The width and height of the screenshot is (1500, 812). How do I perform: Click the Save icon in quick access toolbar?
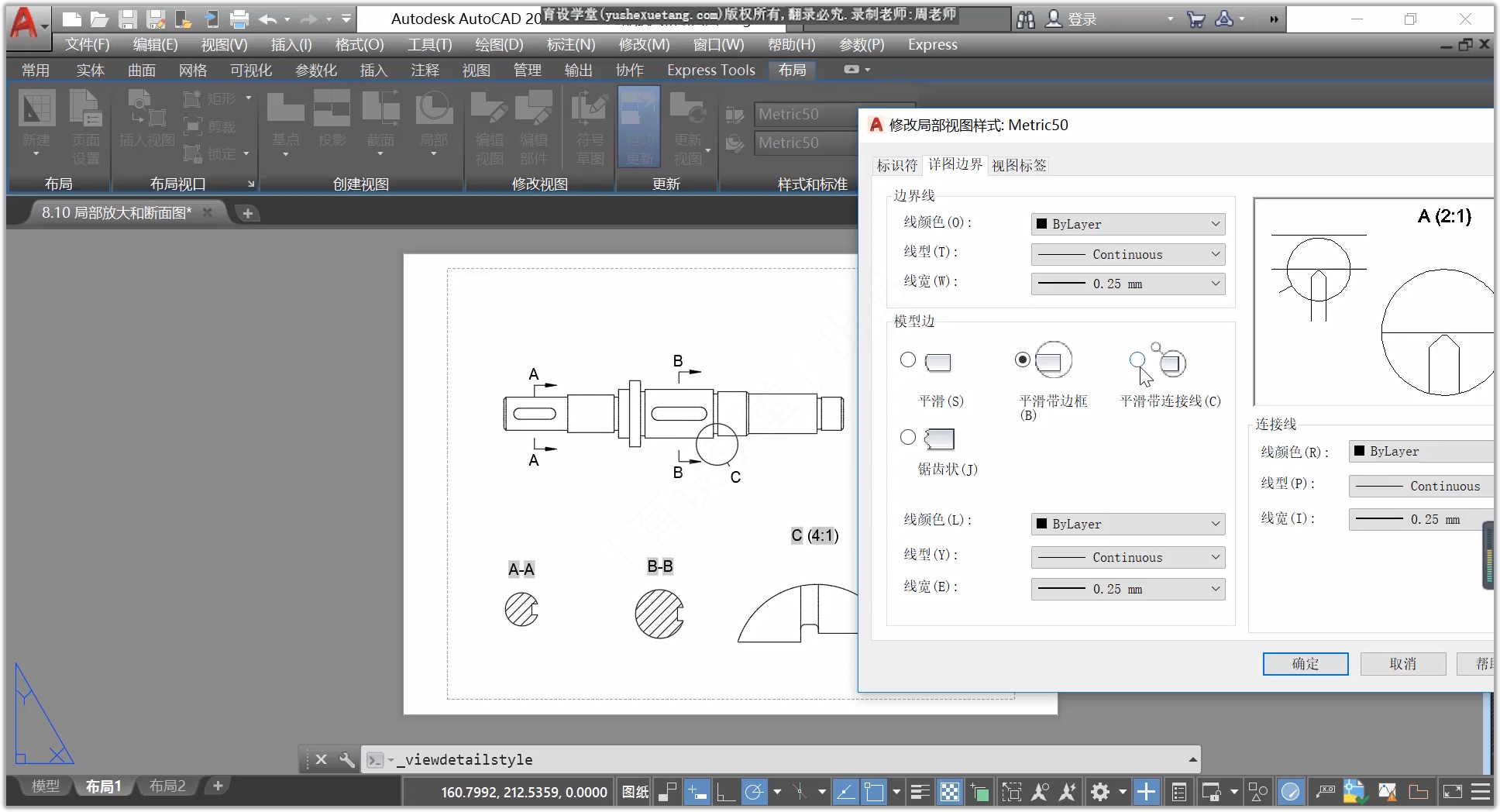pos(128,19)
